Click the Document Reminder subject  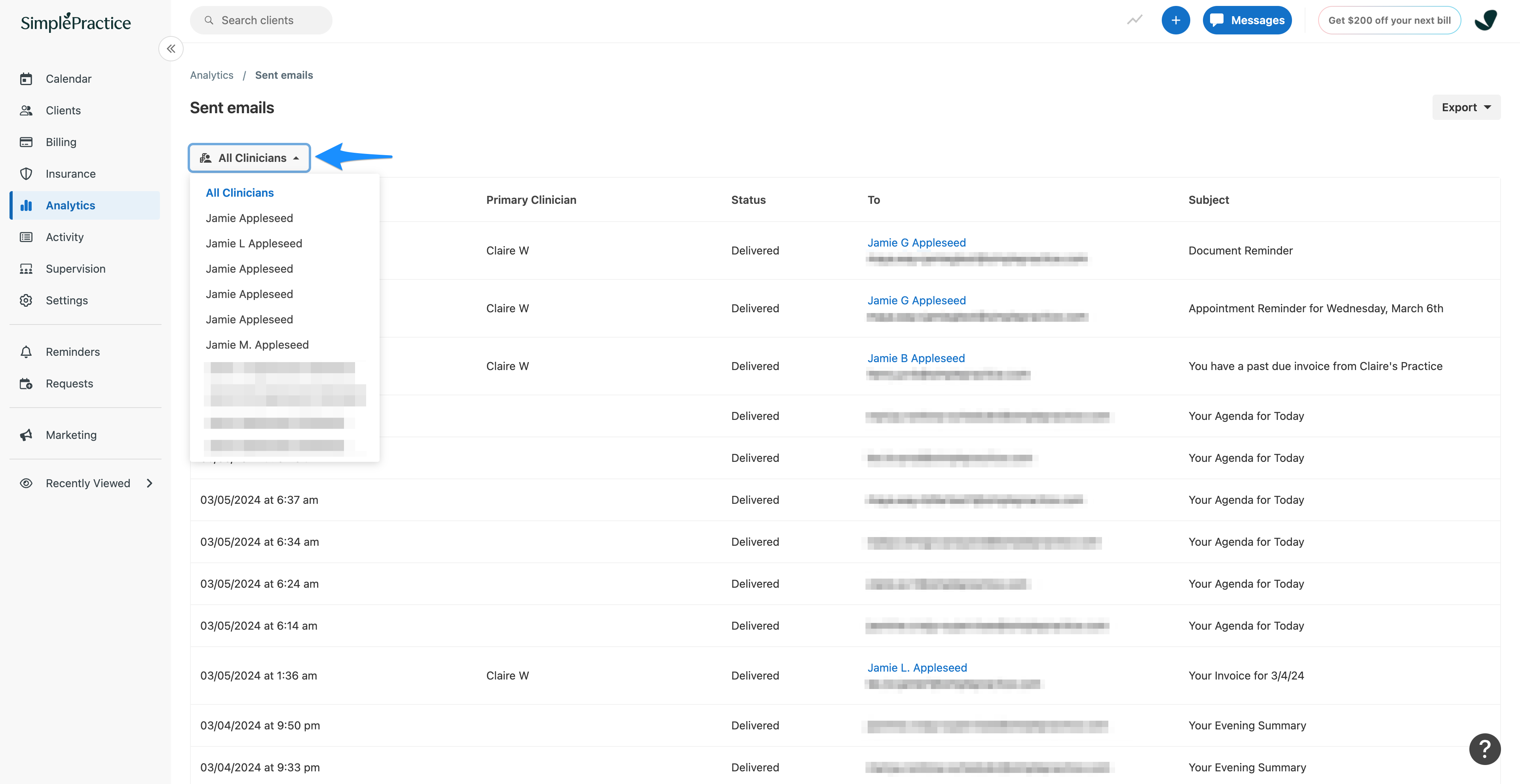(x=1240, y=251)
